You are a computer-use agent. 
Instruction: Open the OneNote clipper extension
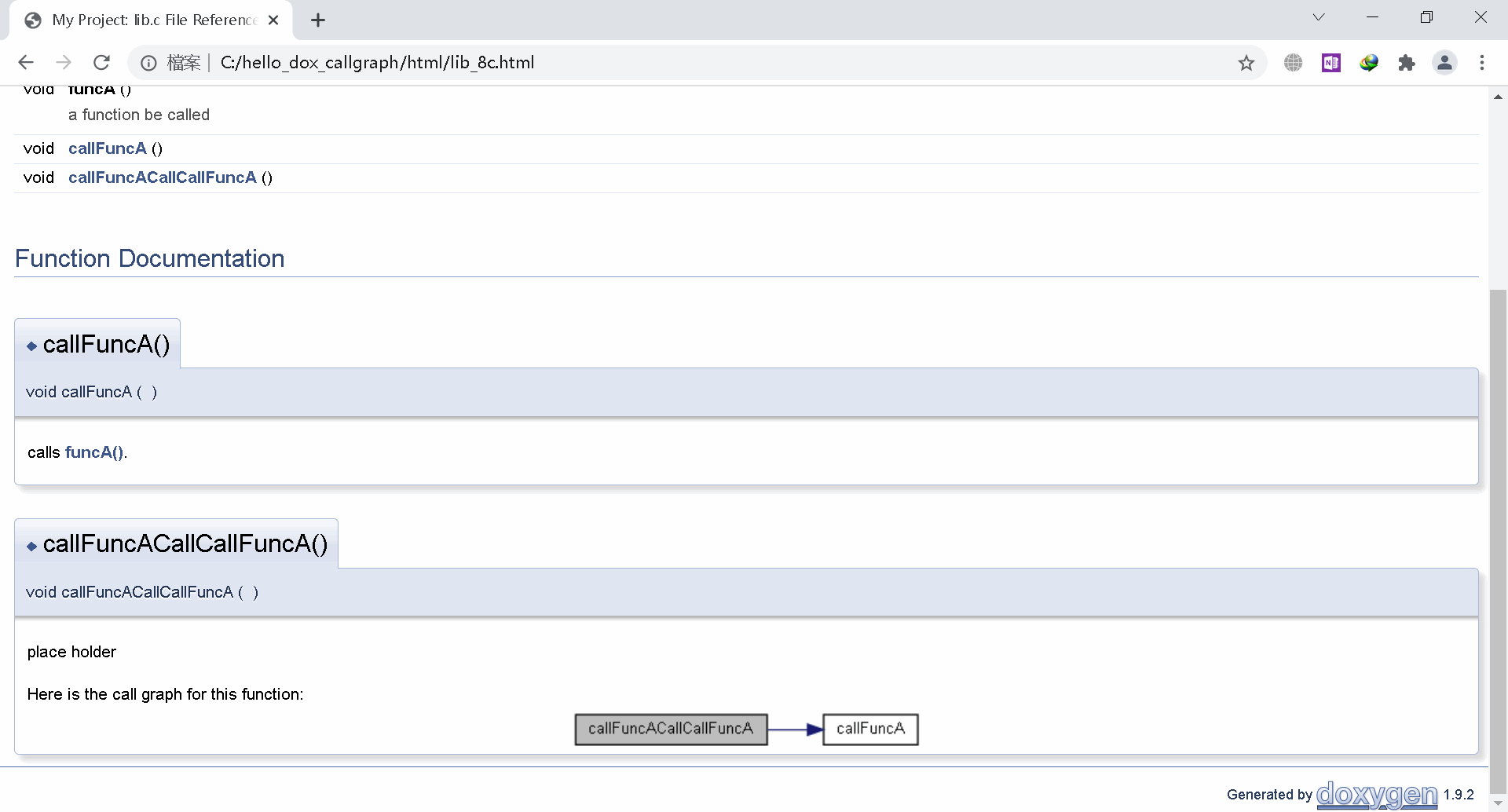coord(1331,63)
